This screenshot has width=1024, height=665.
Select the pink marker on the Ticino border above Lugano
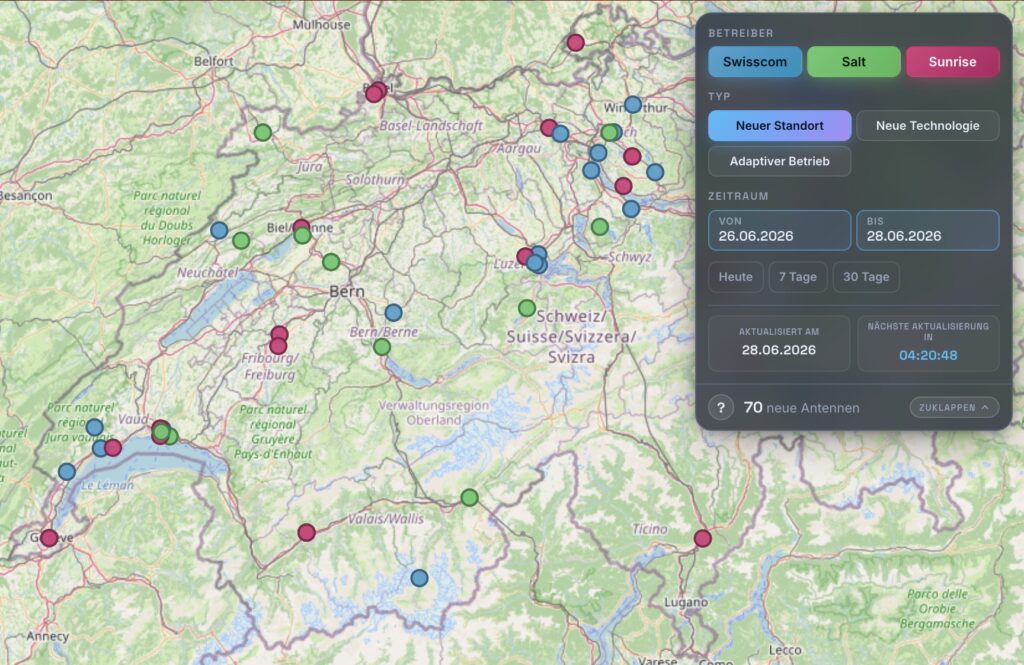(702, 538)
